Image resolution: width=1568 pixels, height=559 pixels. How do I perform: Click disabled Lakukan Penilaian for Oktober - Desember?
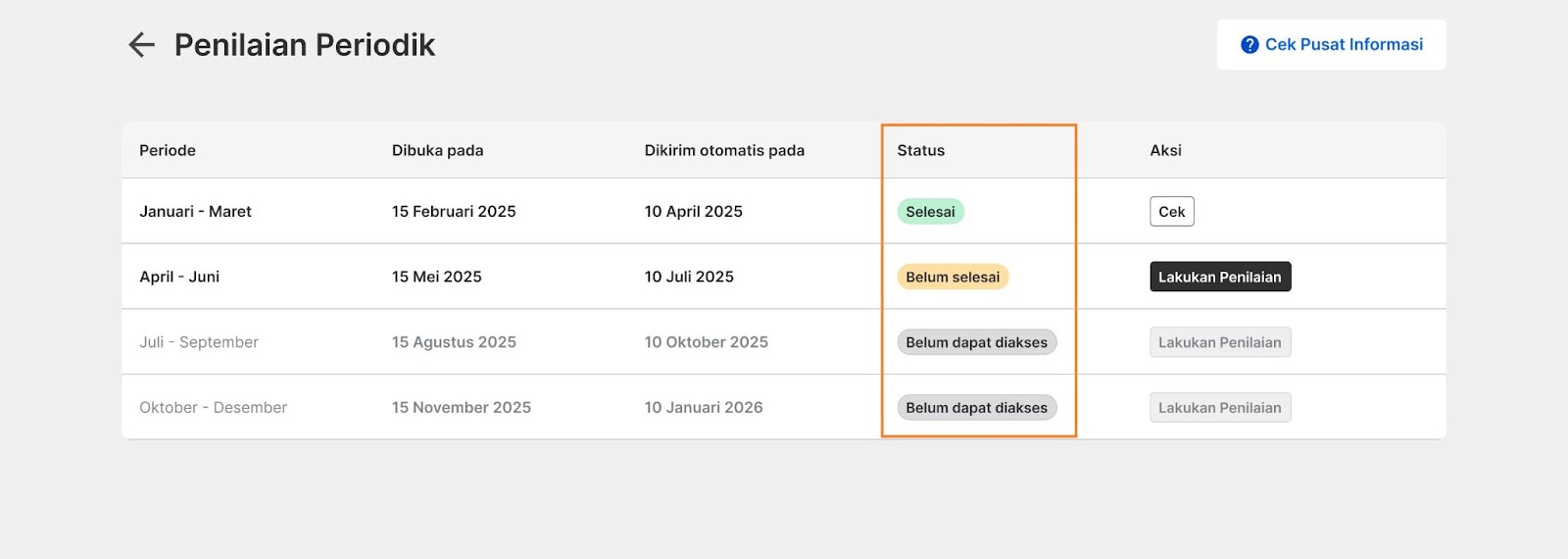pos(1220,408)
